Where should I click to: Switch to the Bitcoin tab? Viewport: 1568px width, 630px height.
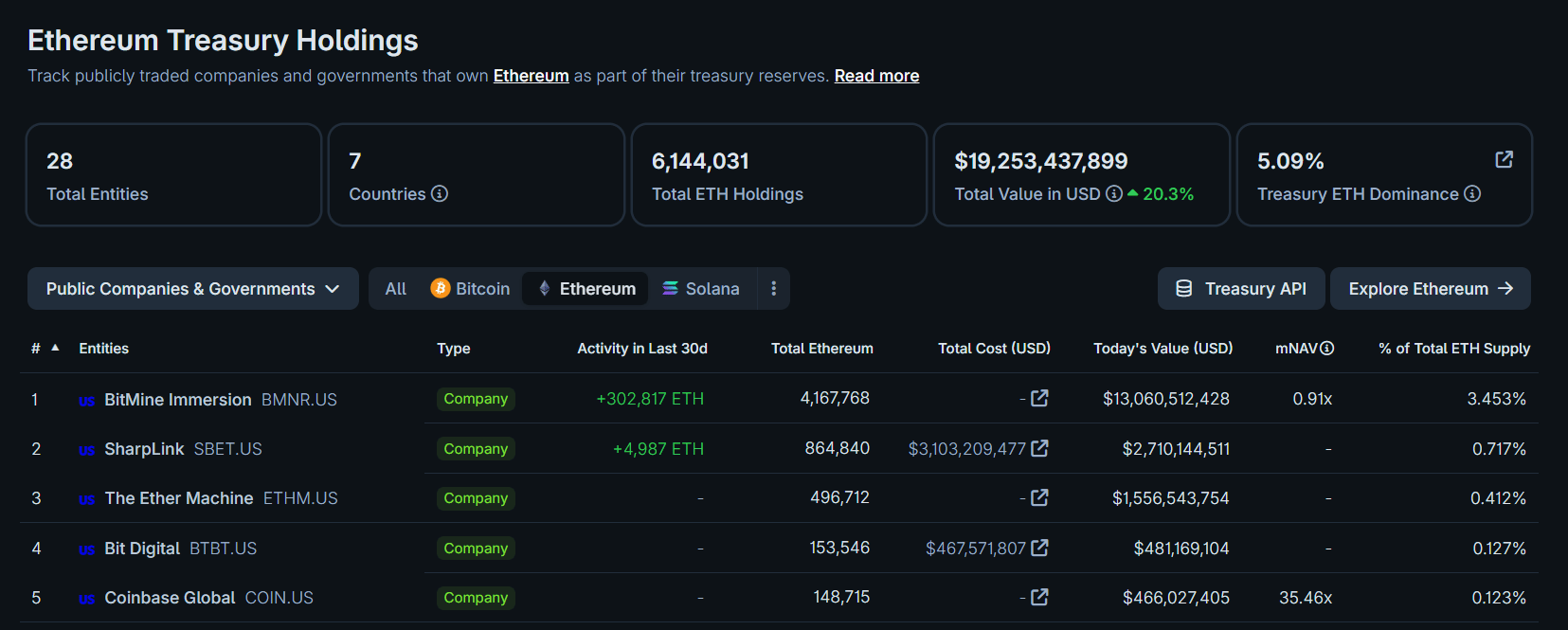coord(471,288)
